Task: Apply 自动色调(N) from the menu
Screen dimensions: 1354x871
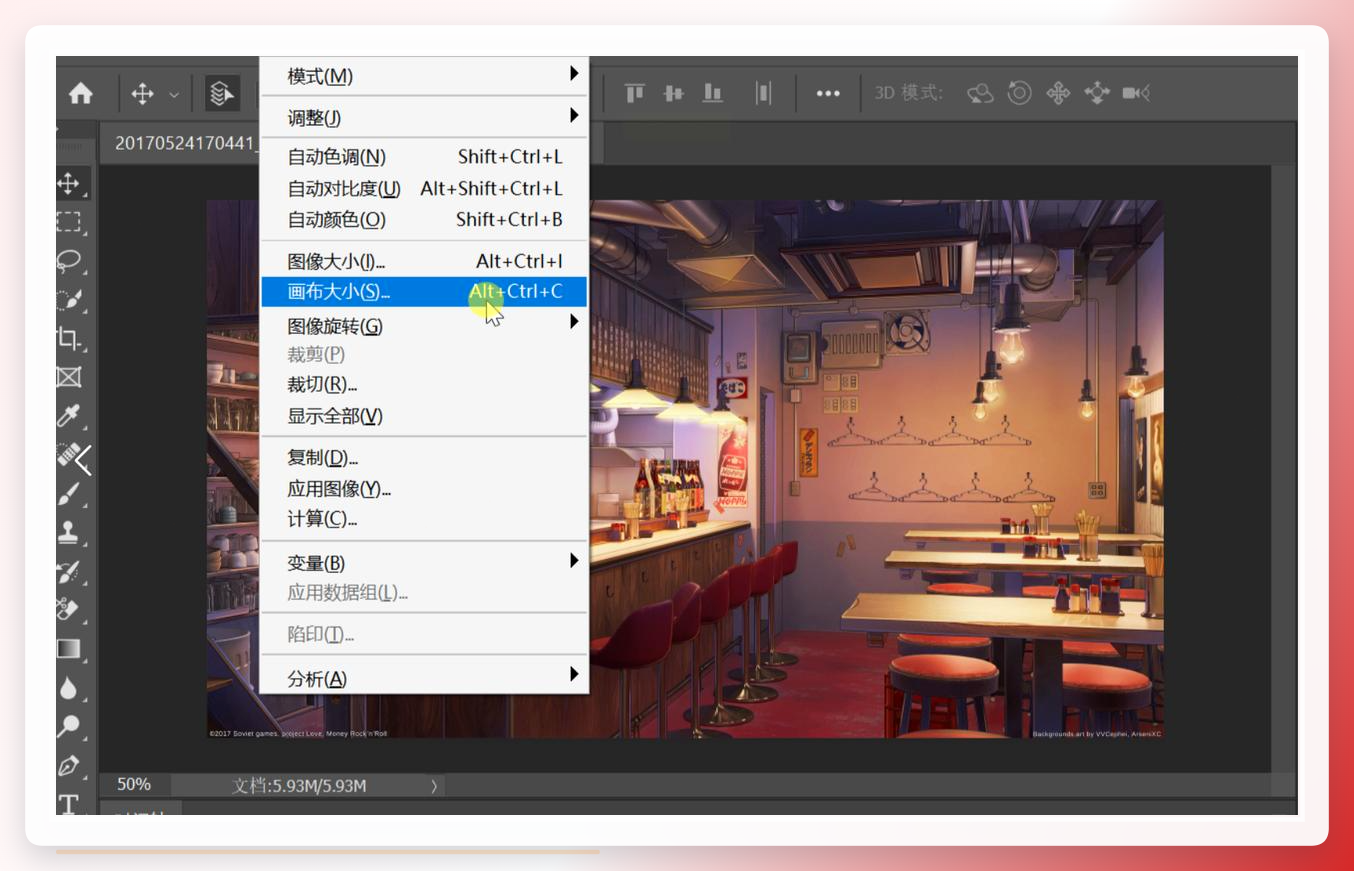Action: (x=424, y=157)
